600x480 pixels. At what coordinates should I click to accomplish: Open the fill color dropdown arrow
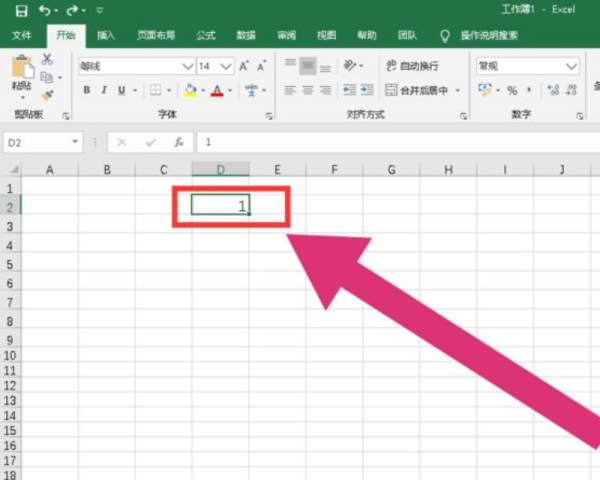point(203,91)
